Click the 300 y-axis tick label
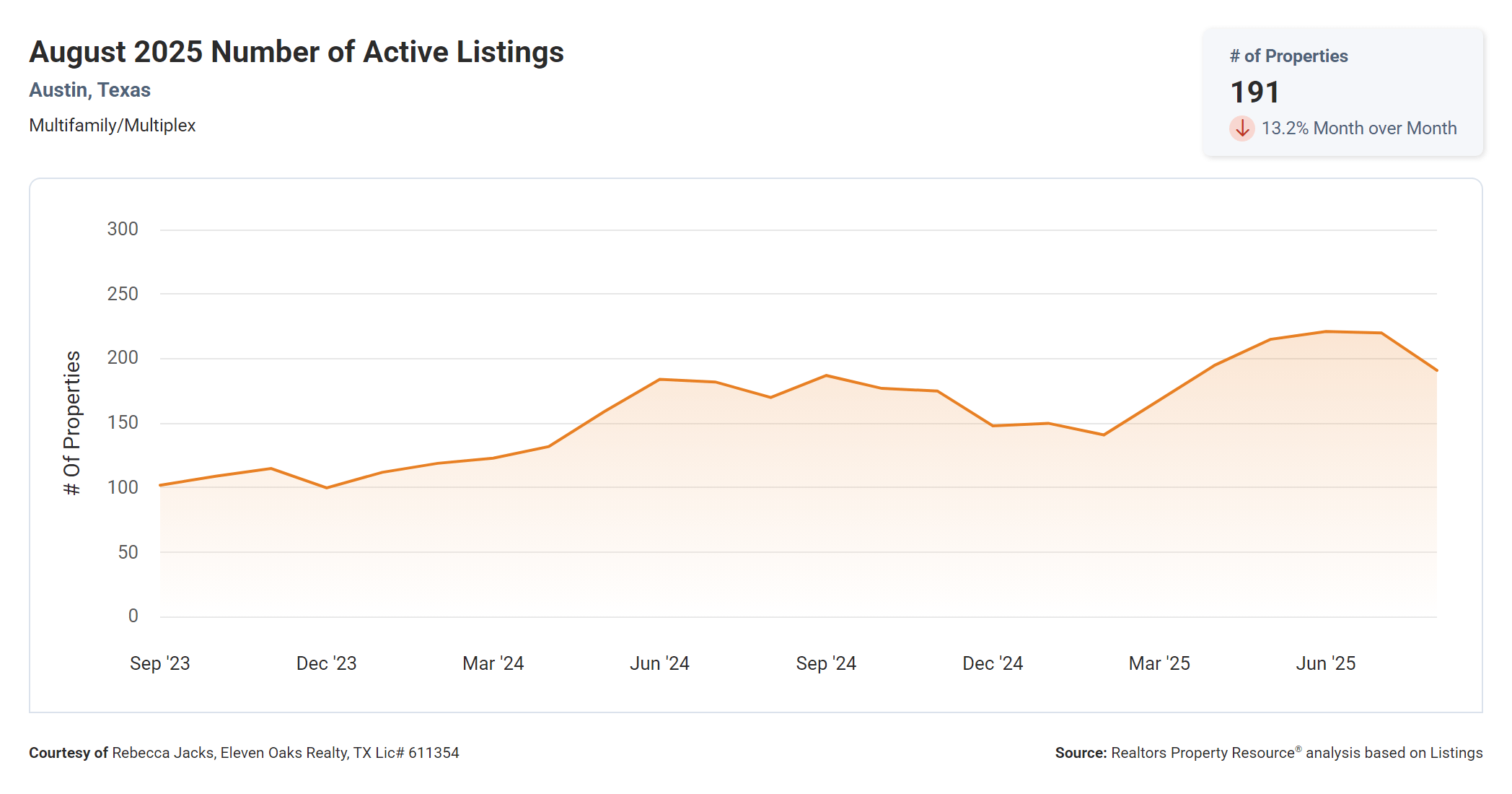 point(123,230)
